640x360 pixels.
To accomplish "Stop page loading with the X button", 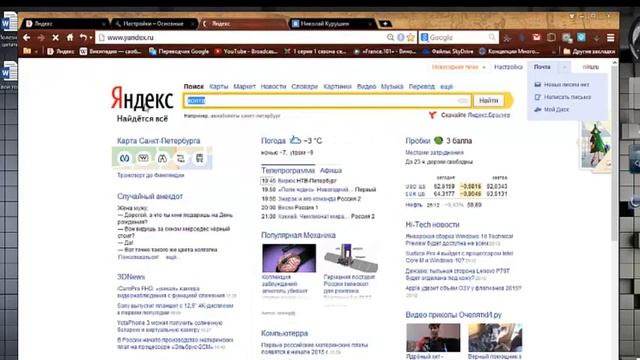I will click(x=56, y=38).
